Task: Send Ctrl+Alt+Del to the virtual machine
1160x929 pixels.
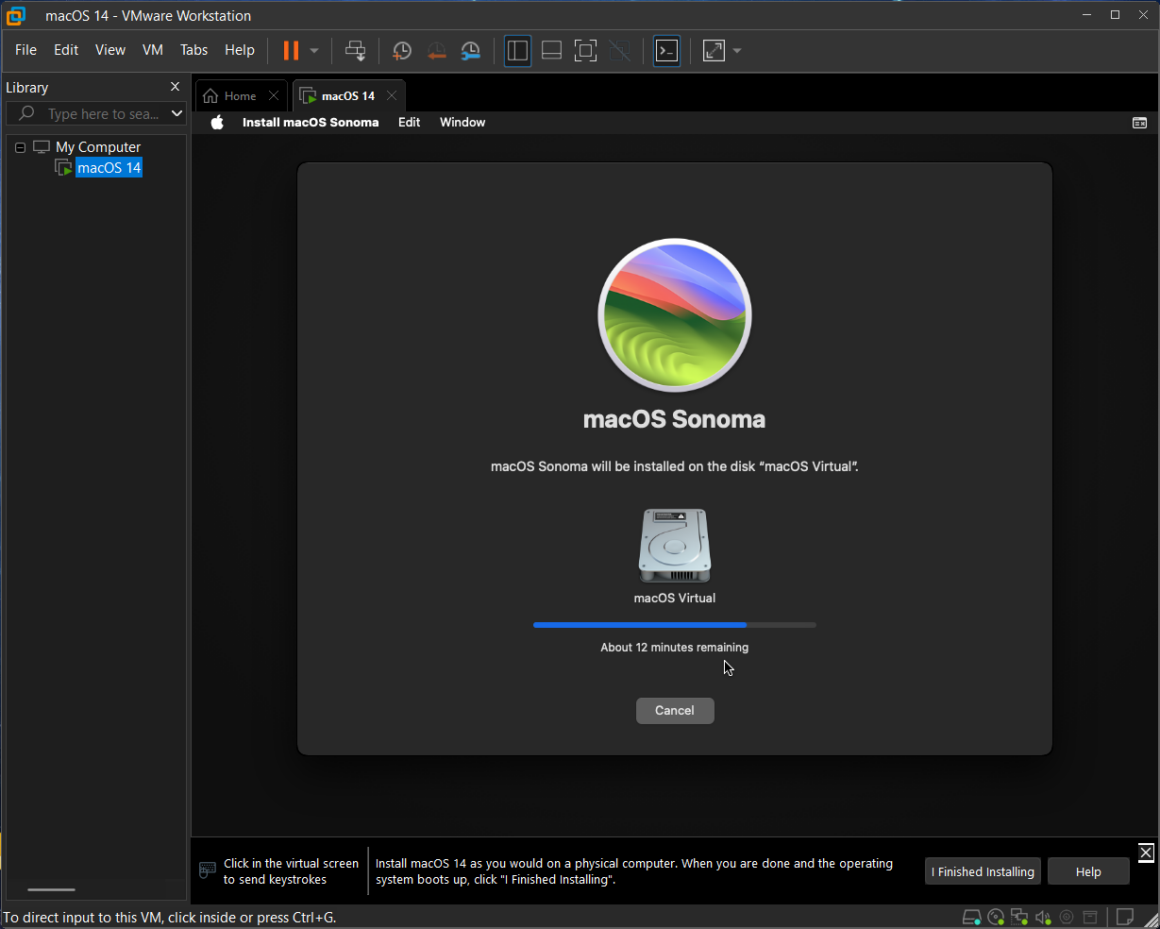Action: [355, 50]
